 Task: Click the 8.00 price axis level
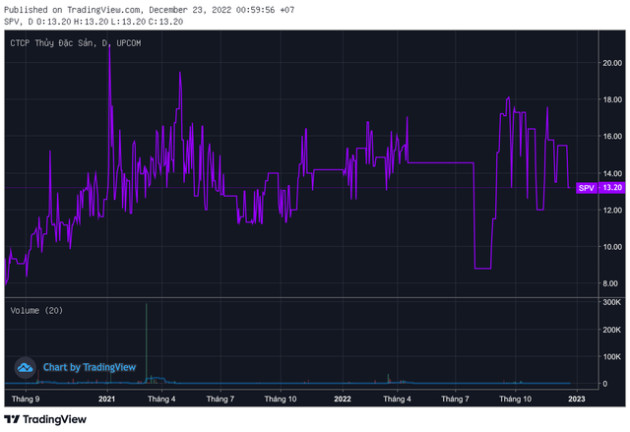coord(611,284)
